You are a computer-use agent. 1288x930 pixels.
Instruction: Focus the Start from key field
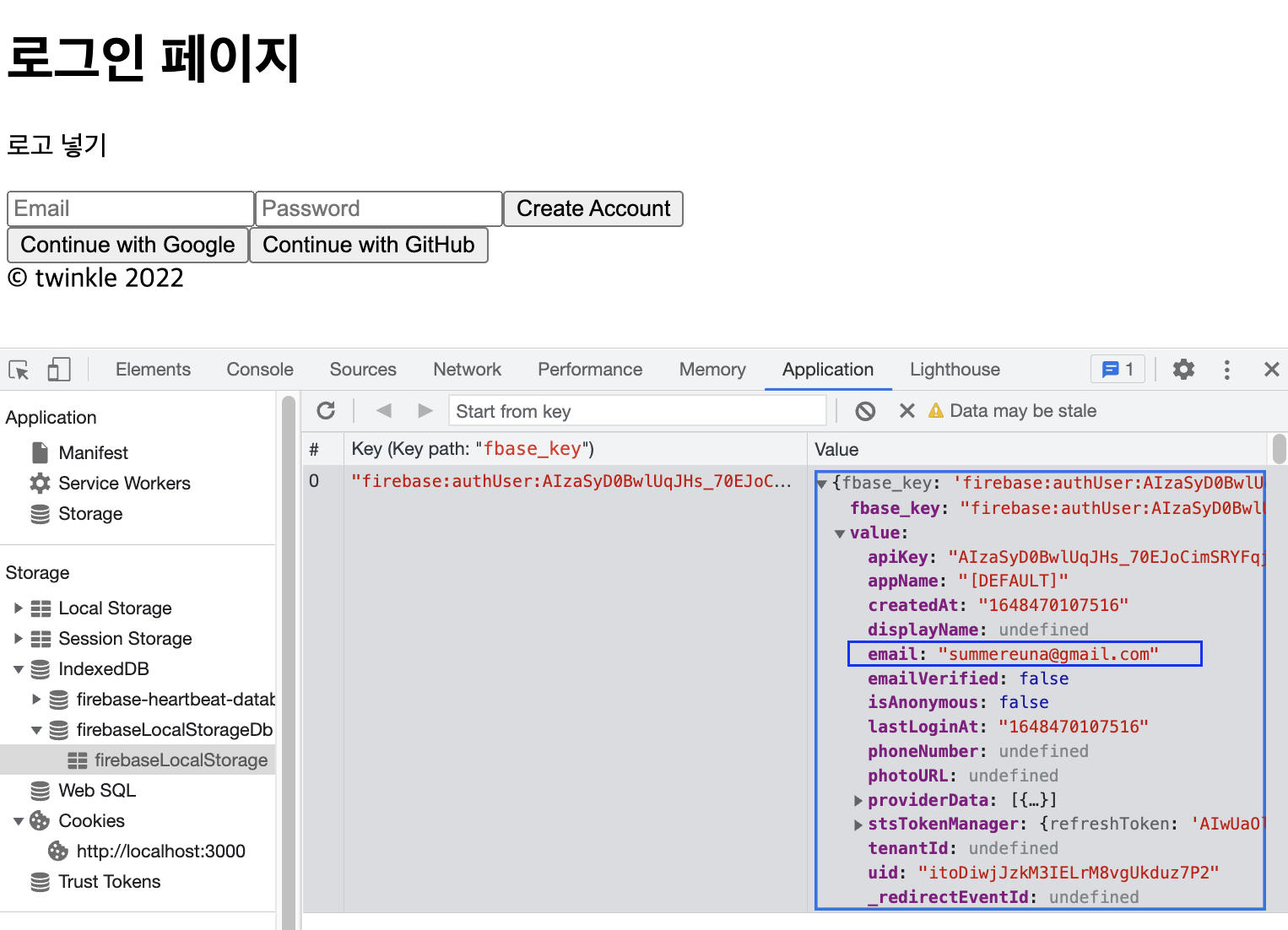pyautogui.click(x=637, y=411)
